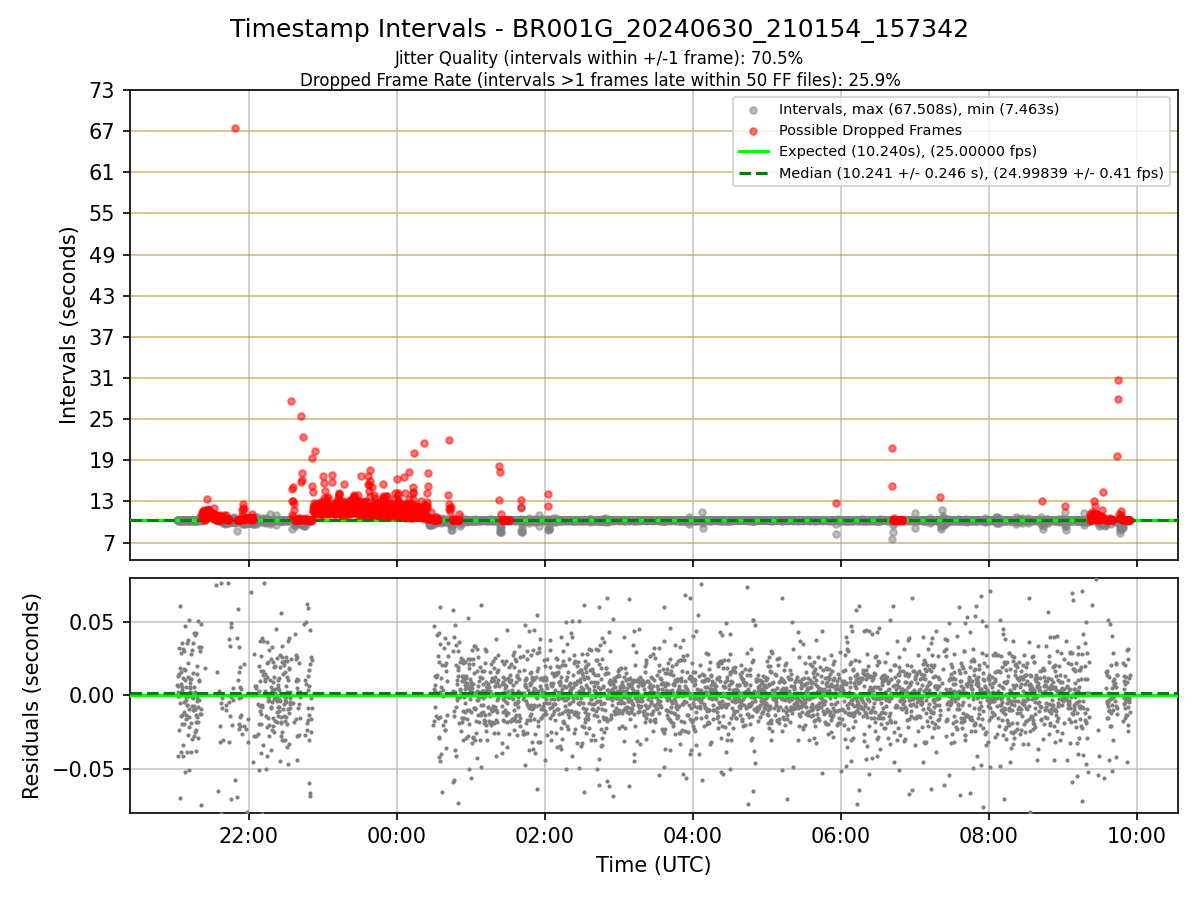This screenshot has width=1200, height=900.
Task: Click the 'Median (10.241 +/- 0.246 s)' legend entry
Action: [x=971, y=173]
